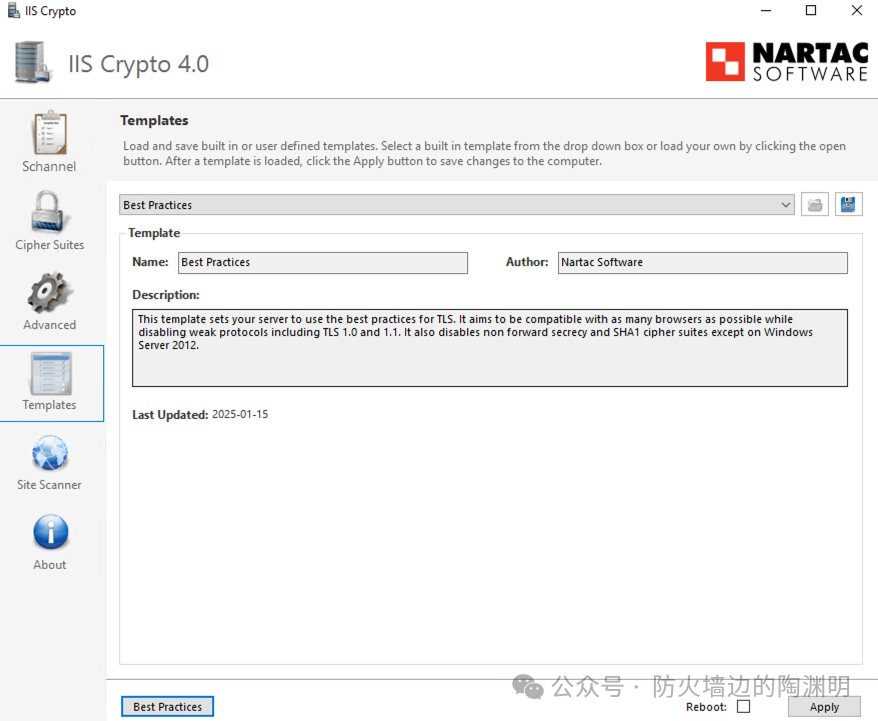
Task: Click the About info icon
Action: (x=50, y=533)
